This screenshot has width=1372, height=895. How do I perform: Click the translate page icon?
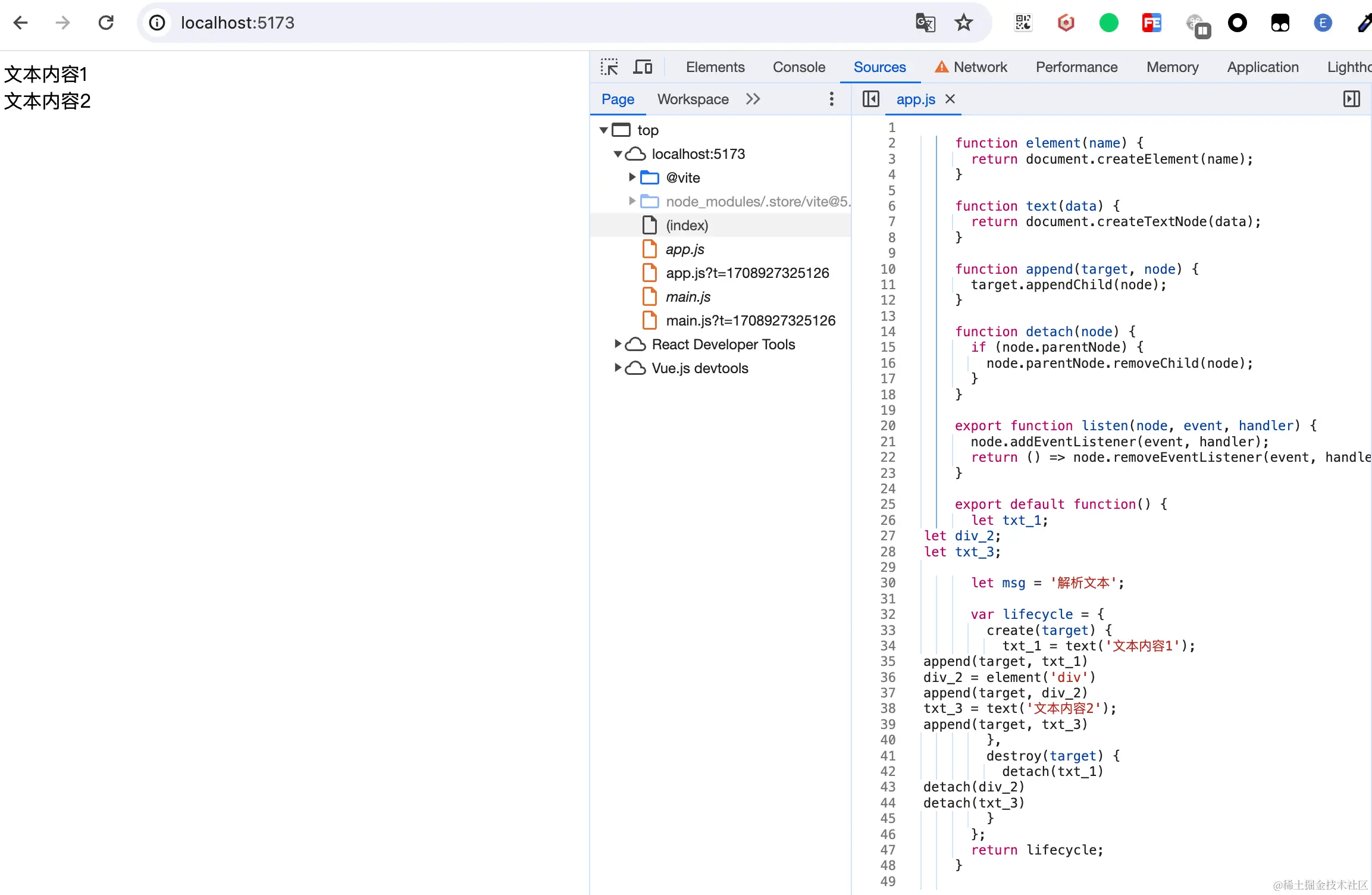[925, 23]
